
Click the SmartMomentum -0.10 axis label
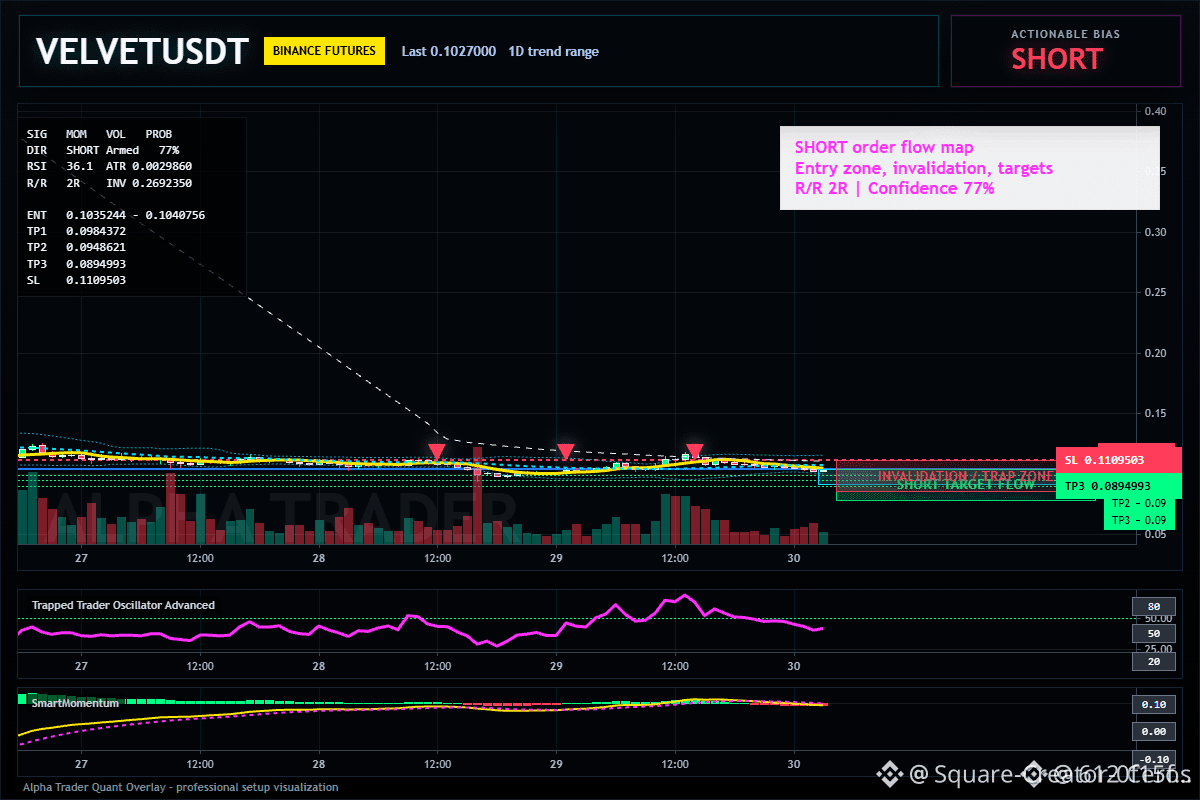click(x=1152, y=760)
